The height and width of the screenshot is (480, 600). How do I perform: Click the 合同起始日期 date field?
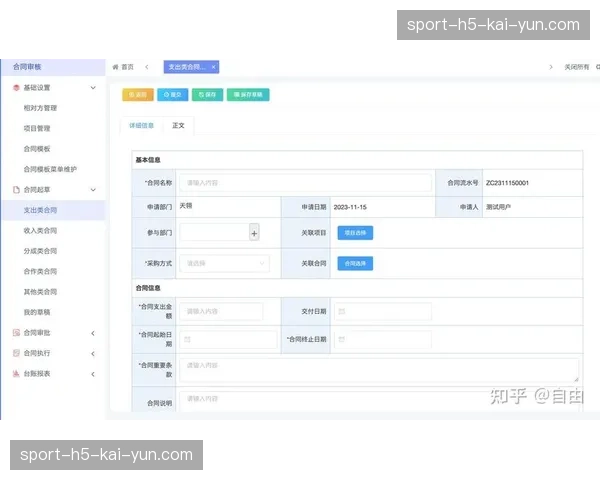(228, 340)
